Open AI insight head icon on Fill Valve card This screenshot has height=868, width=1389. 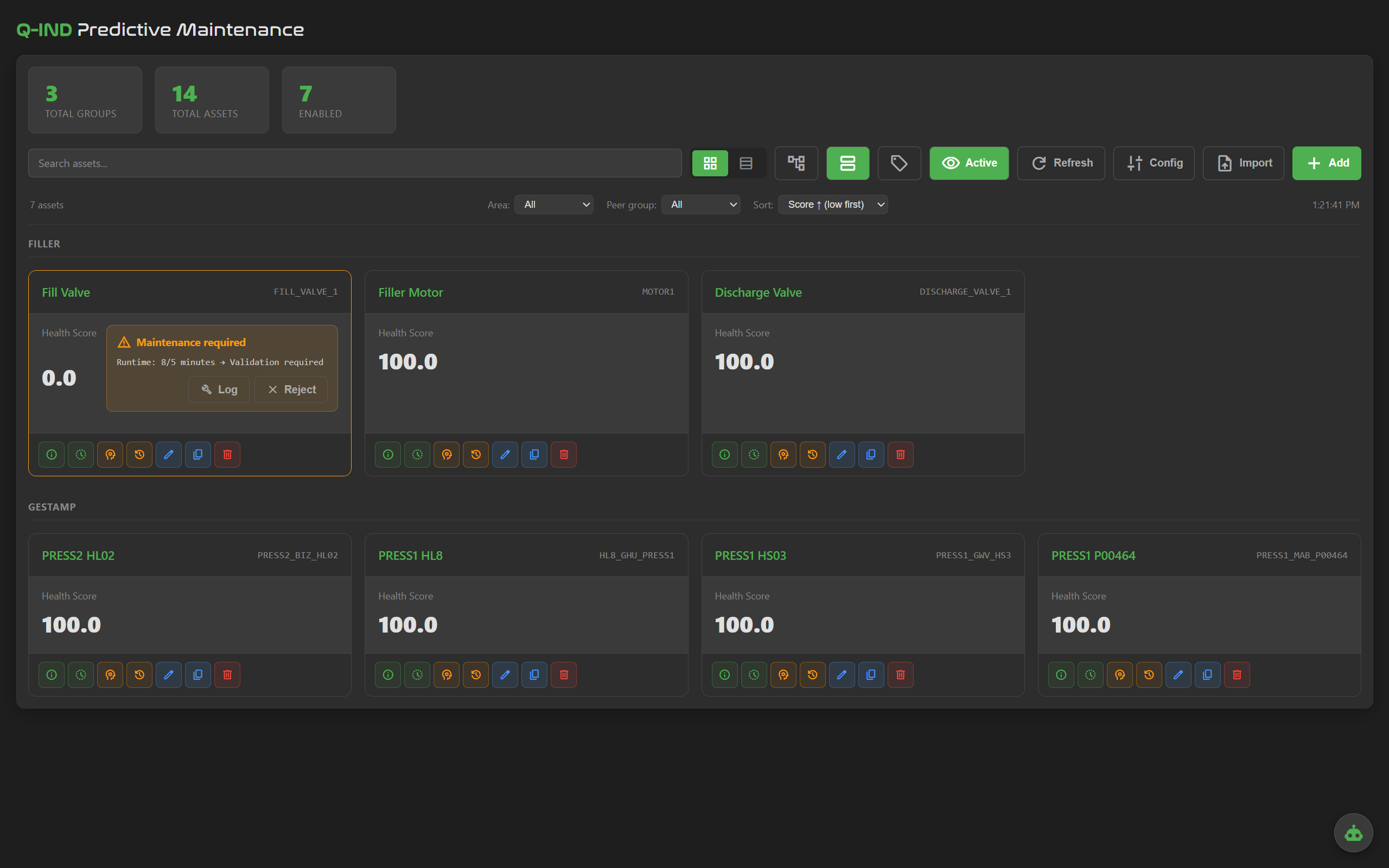coord(110,455)
